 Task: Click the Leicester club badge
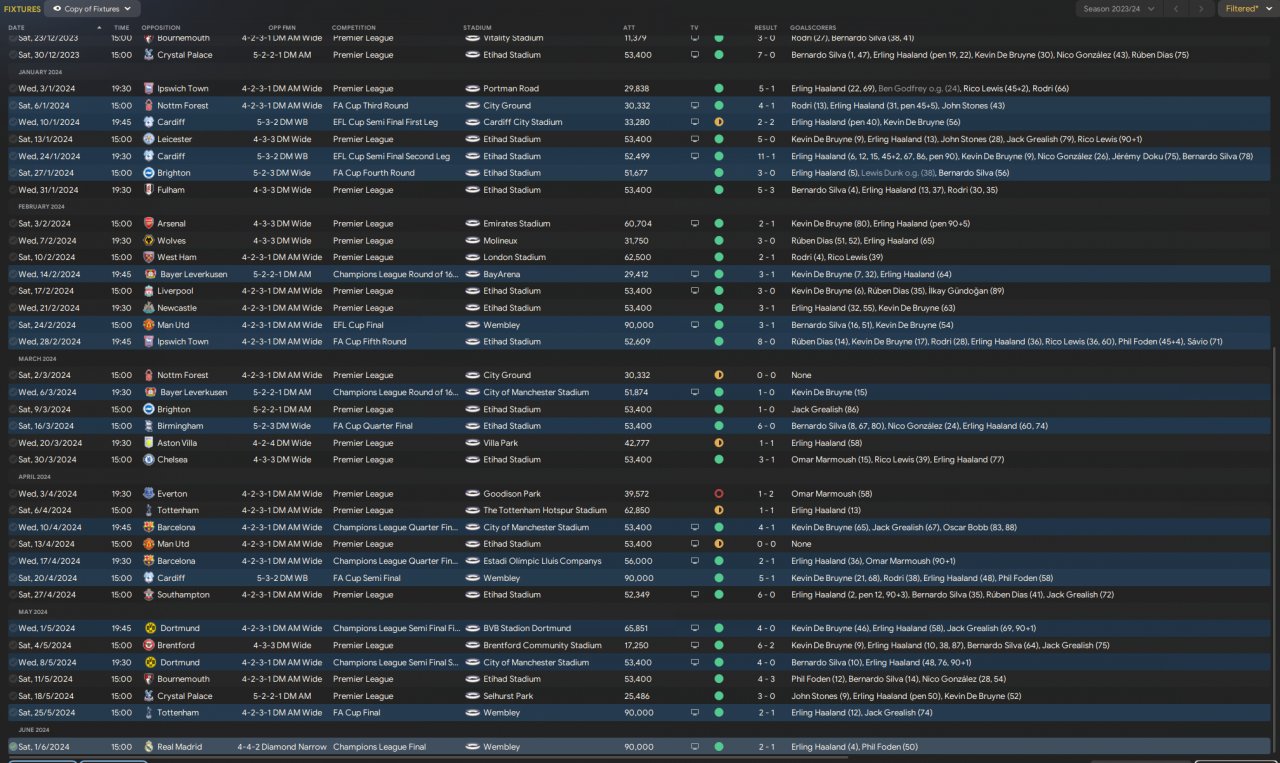pos(149,139)
